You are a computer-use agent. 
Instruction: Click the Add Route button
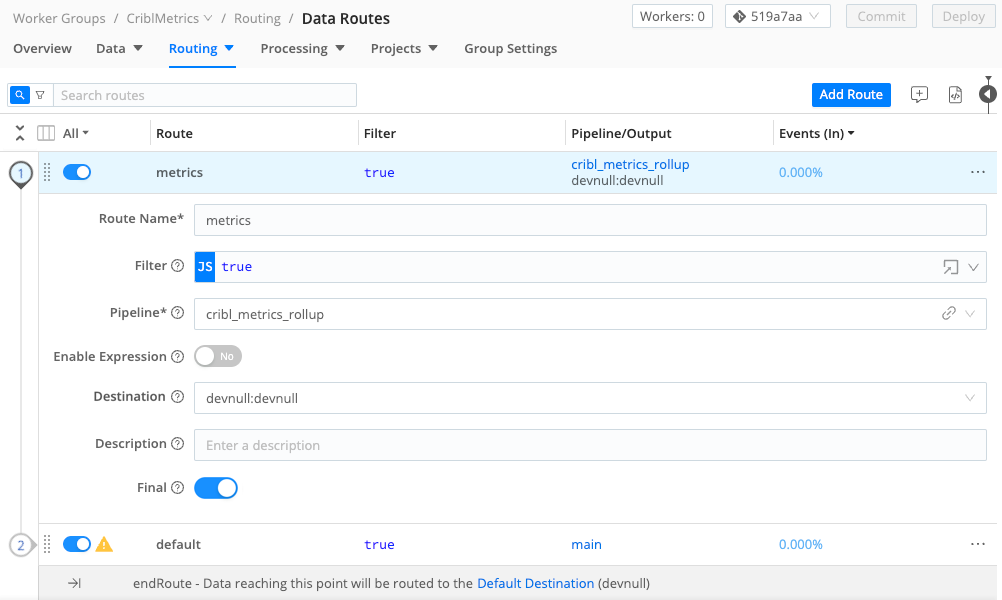[x=851, y=94]
